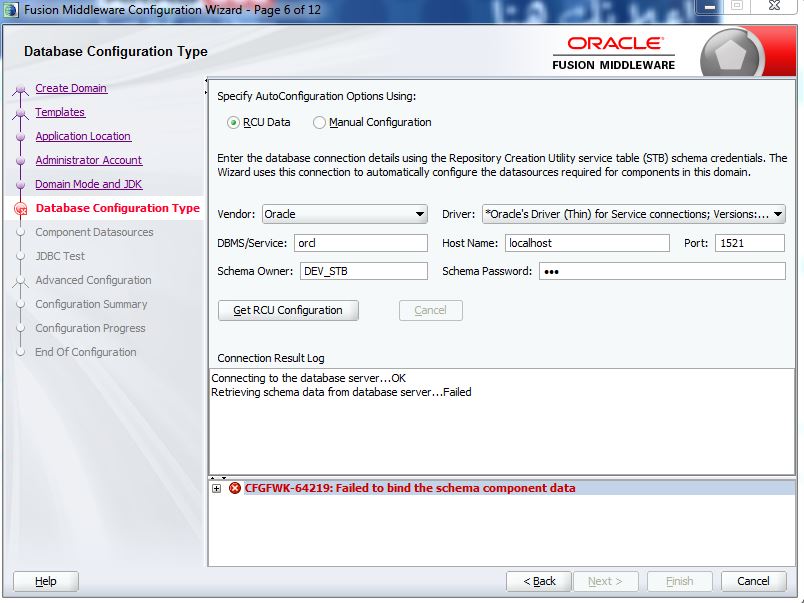Viewport: 804px width, 603px height.
Task: Select the RCU Data radio option
Action: pos(234,123)
